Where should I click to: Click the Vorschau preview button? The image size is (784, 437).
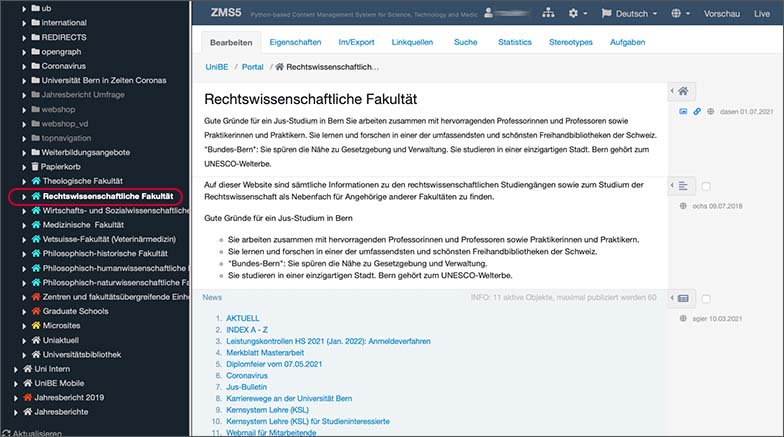(722, 14)
